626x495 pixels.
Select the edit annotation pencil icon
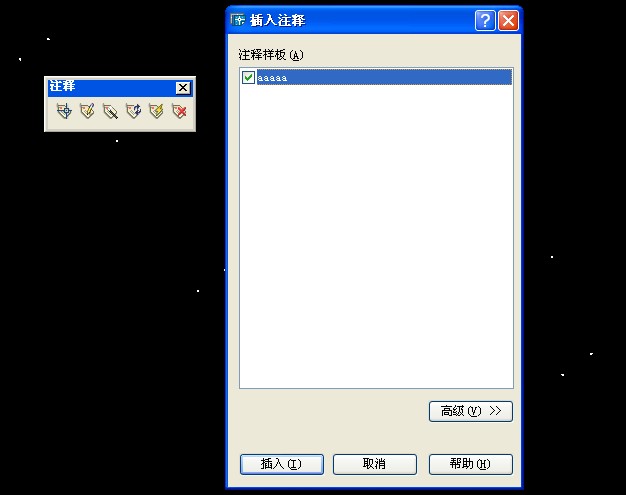(x=87, y=111)
